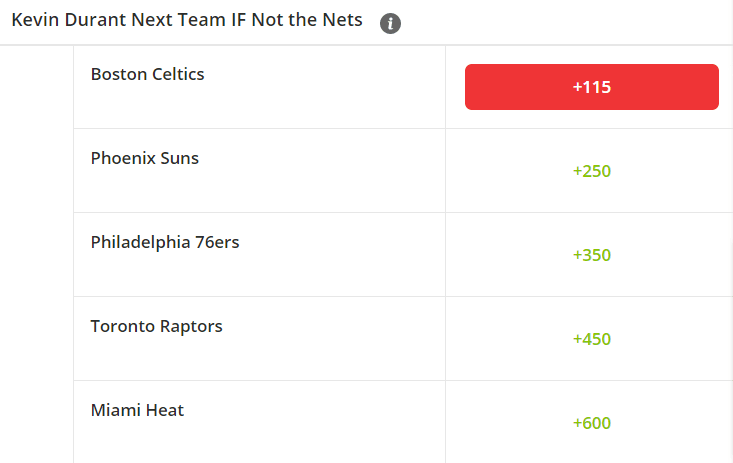
Task: Choose the longest odds option at +600
Action: tap(591, 423)
